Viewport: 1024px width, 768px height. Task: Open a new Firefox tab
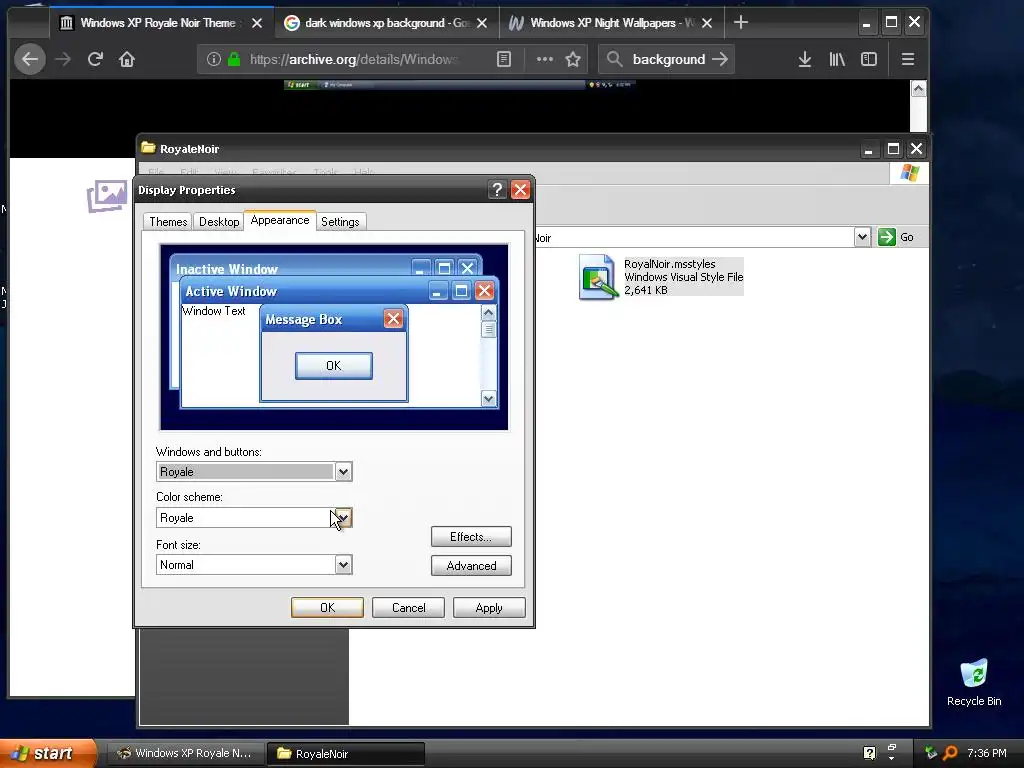[741, 23]
